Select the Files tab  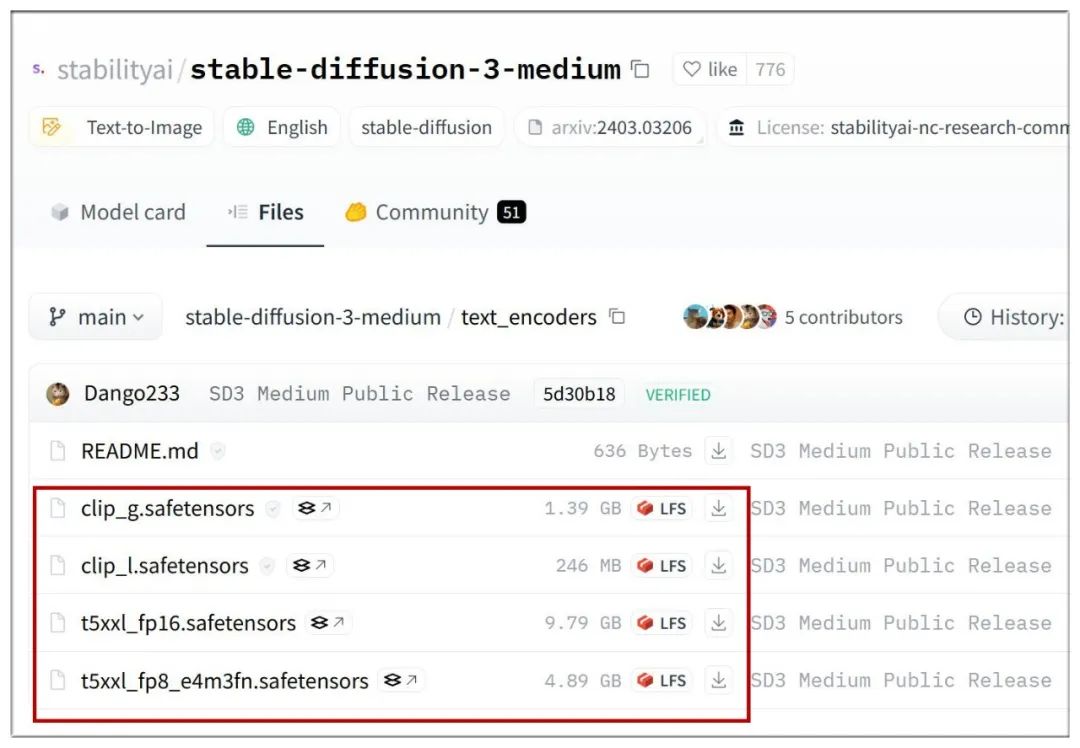click(x=265, y=212)
